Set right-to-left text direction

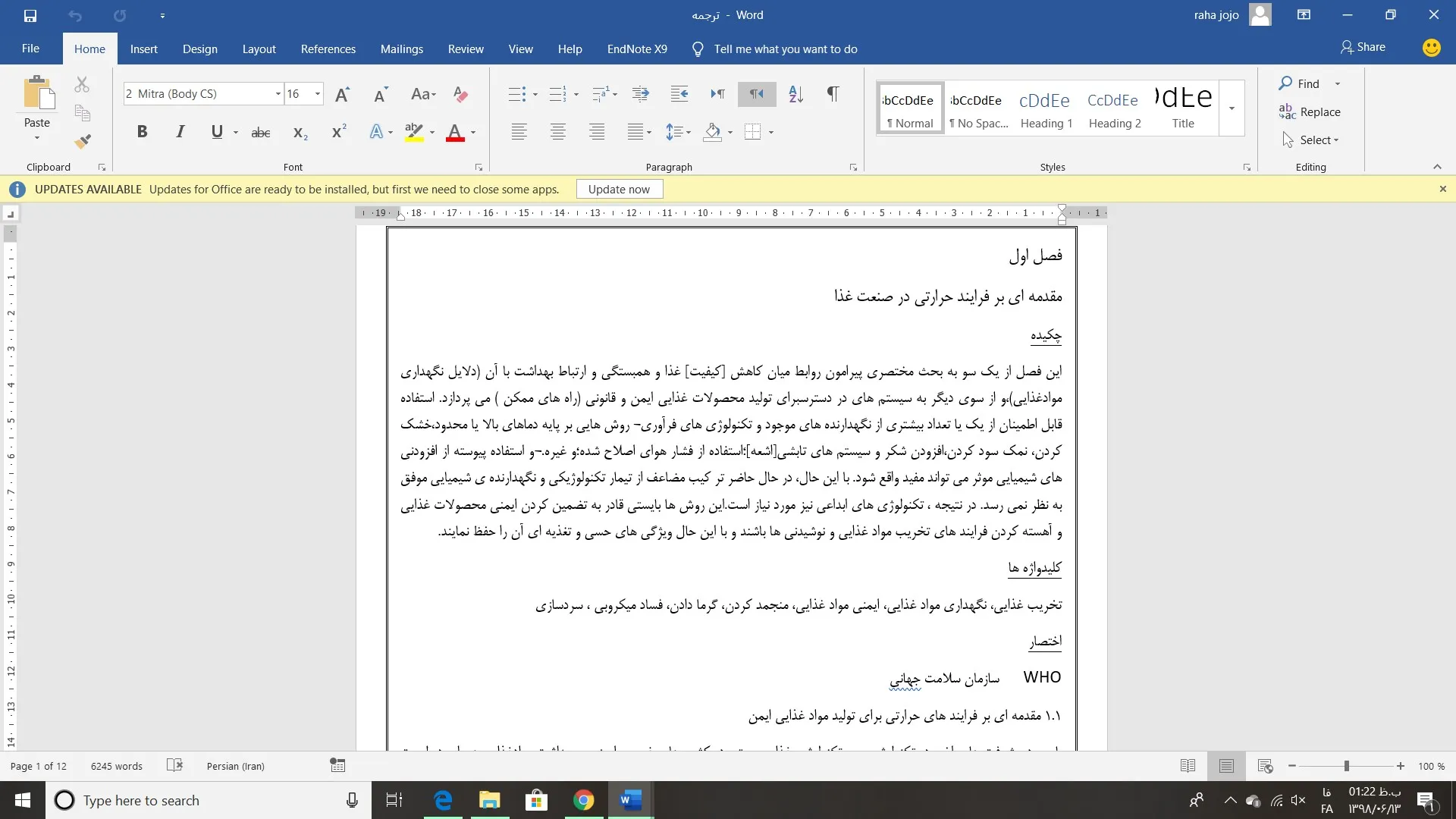pos(757,94)
